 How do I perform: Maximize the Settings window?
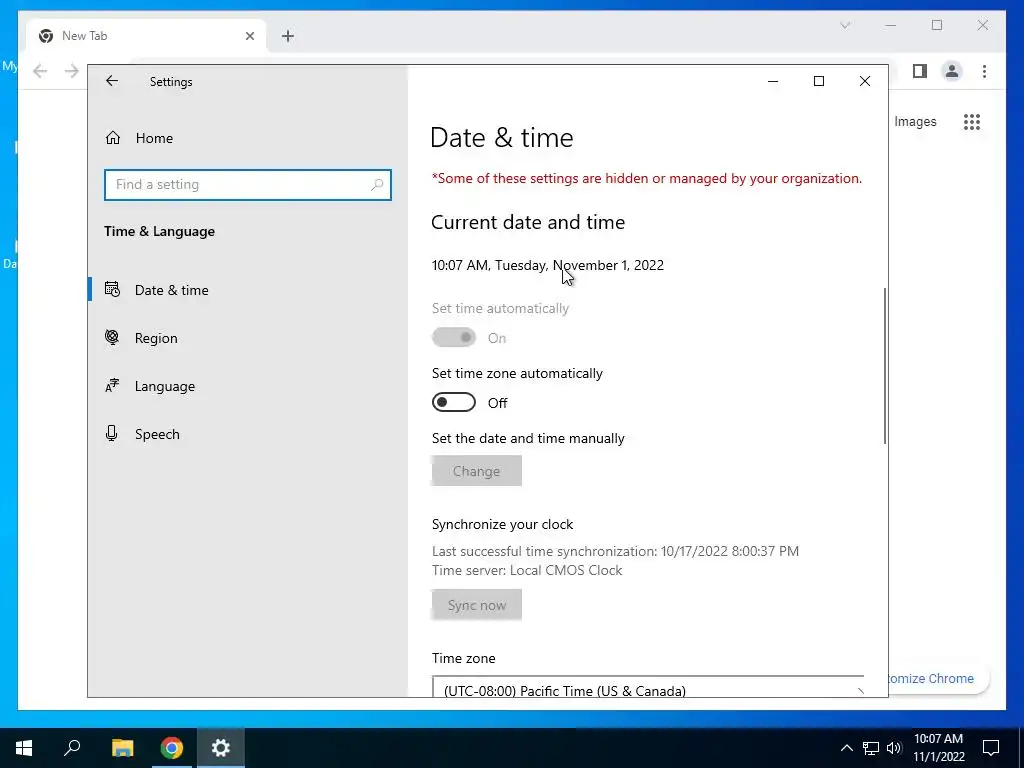819,81
